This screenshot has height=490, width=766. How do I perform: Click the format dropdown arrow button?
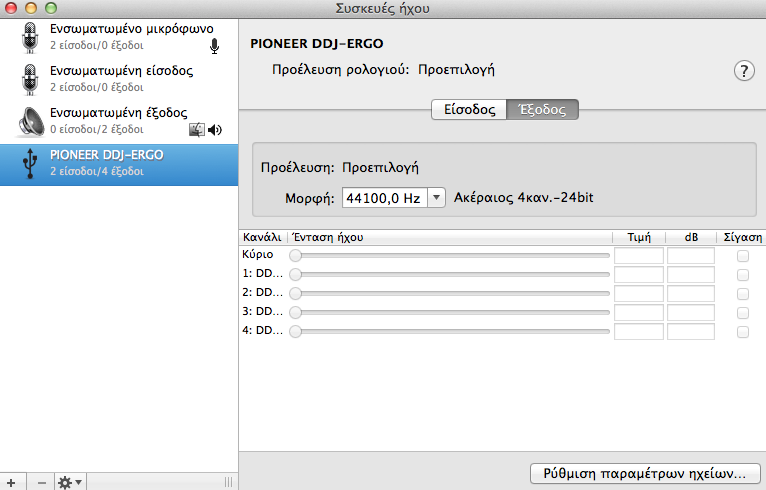click(x=436, y=198)
